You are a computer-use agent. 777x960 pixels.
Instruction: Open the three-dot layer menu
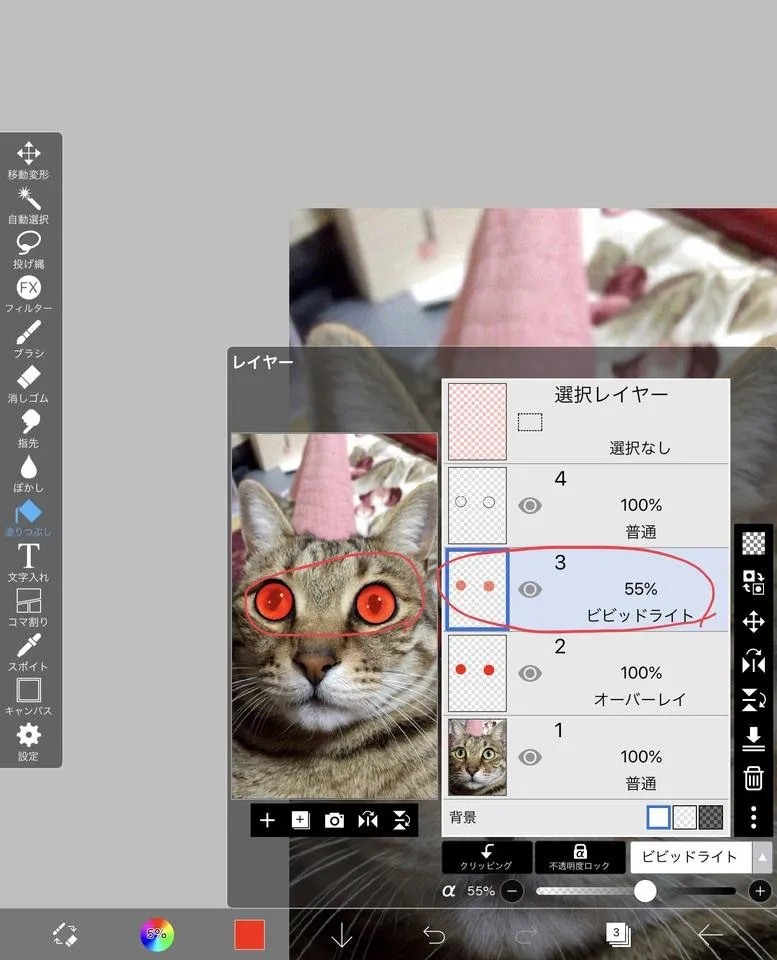(753, 817)
